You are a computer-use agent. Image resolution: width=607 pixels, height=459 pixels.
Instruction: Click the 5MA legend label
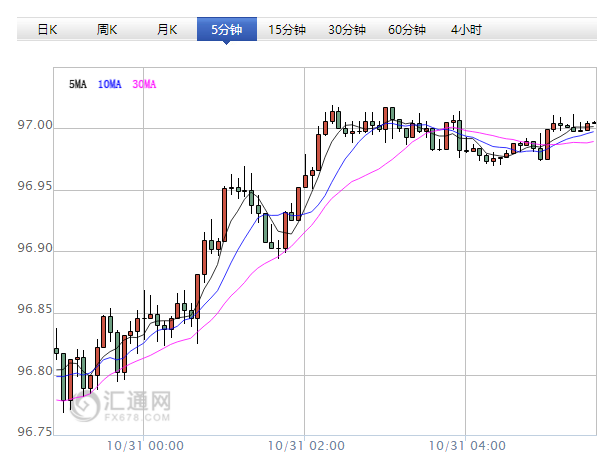(77, 84)
